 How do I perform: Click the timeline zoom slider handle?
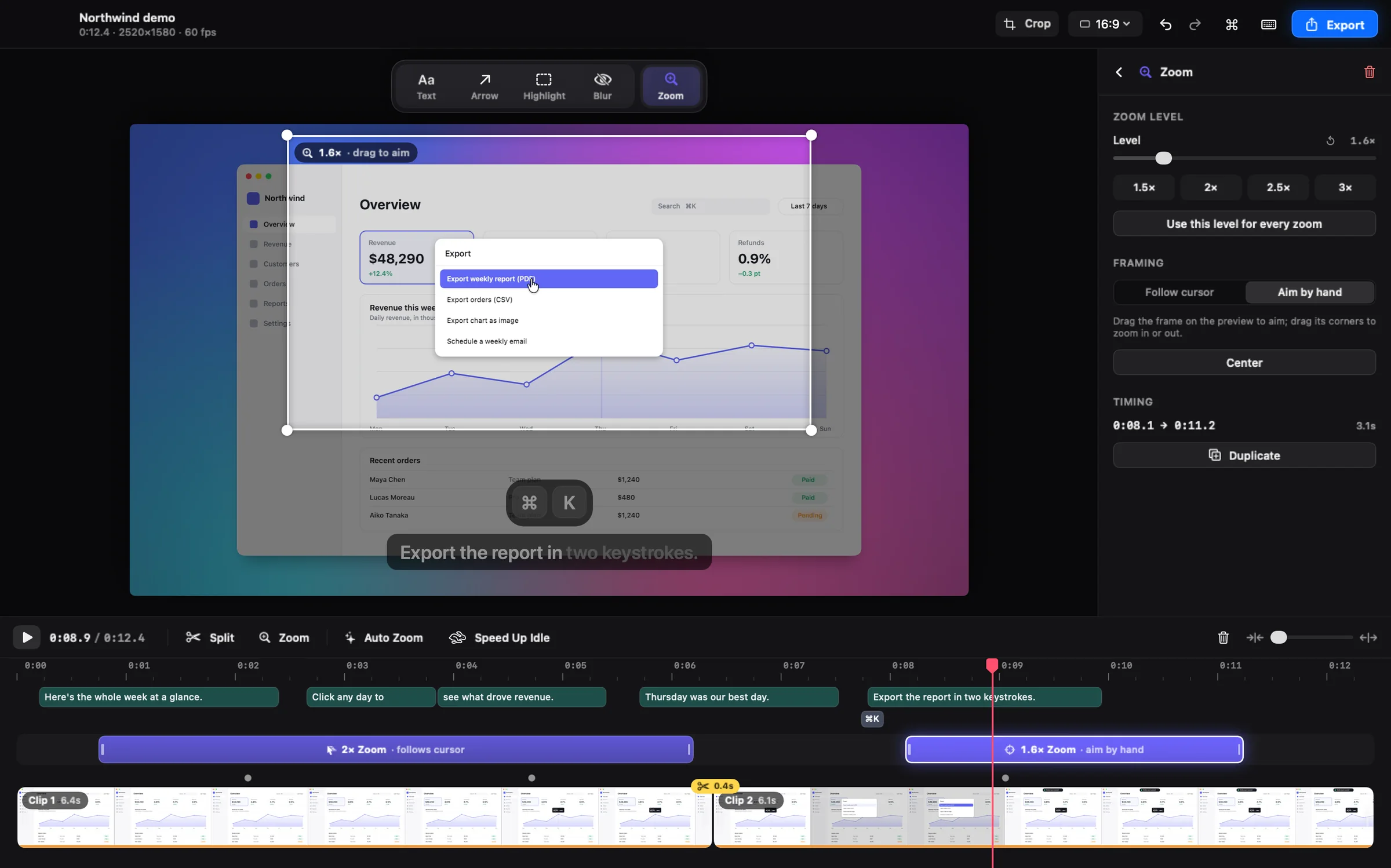(x=1279, y=637)
